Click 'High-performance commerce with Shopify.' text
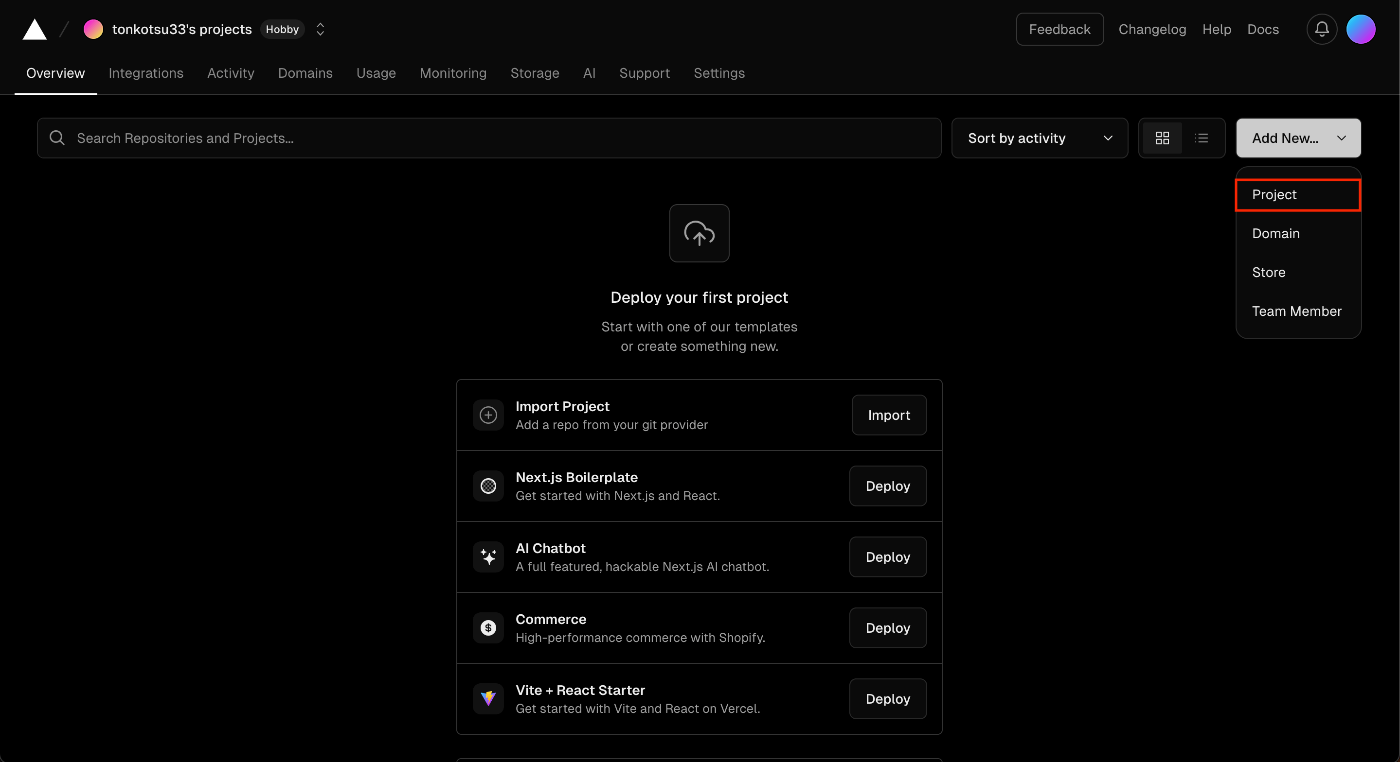The height and width of the screenshot is (762, 1400). tap(640, 638)
